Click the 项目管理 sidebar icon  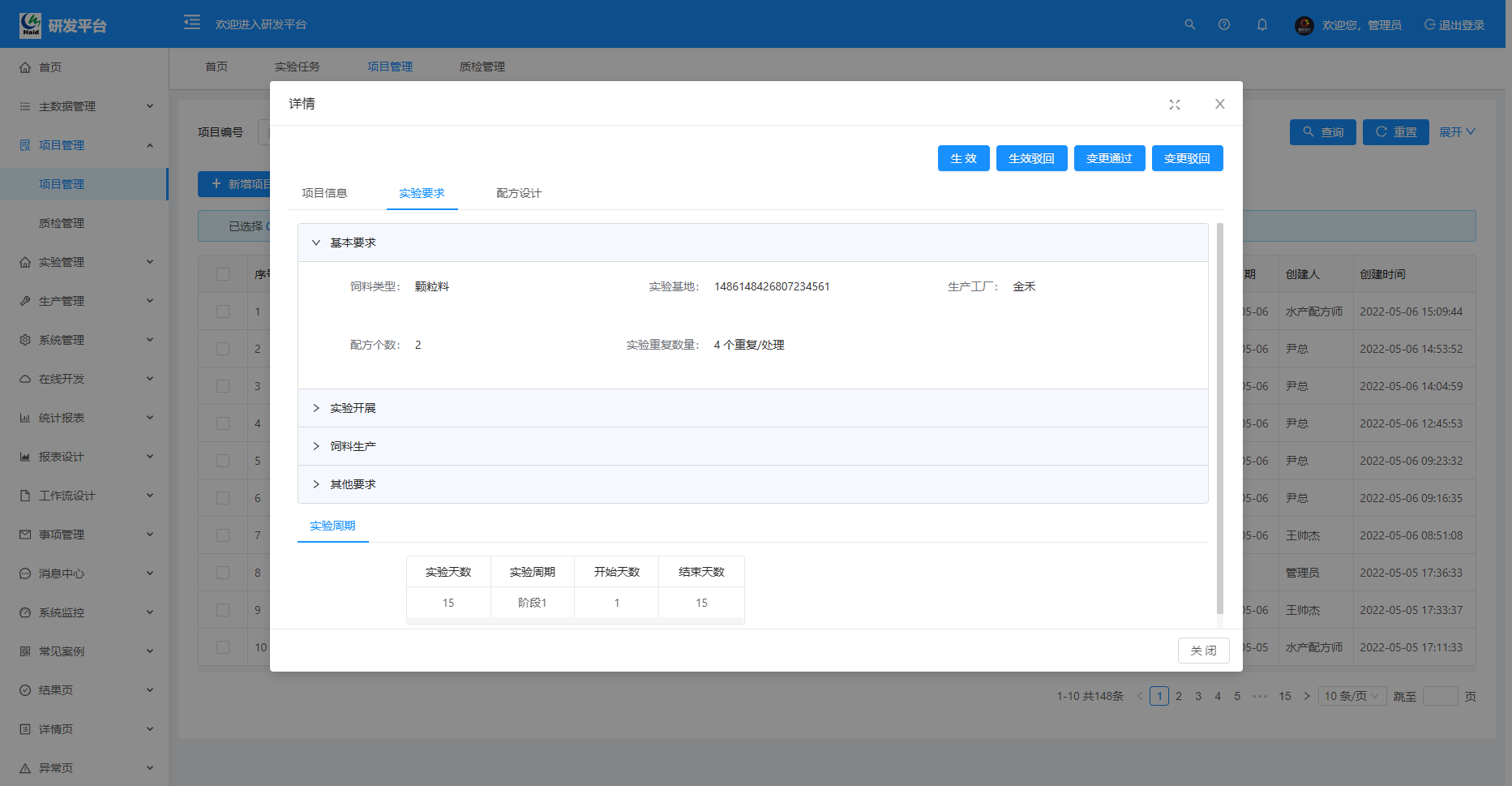point(25,145)
